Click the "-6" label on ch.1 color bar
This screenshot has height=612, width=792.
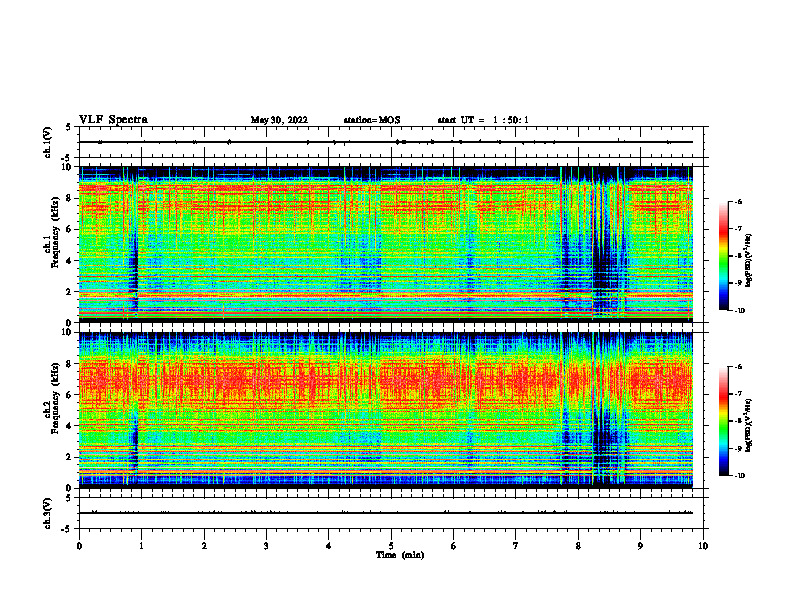point(738,201)
